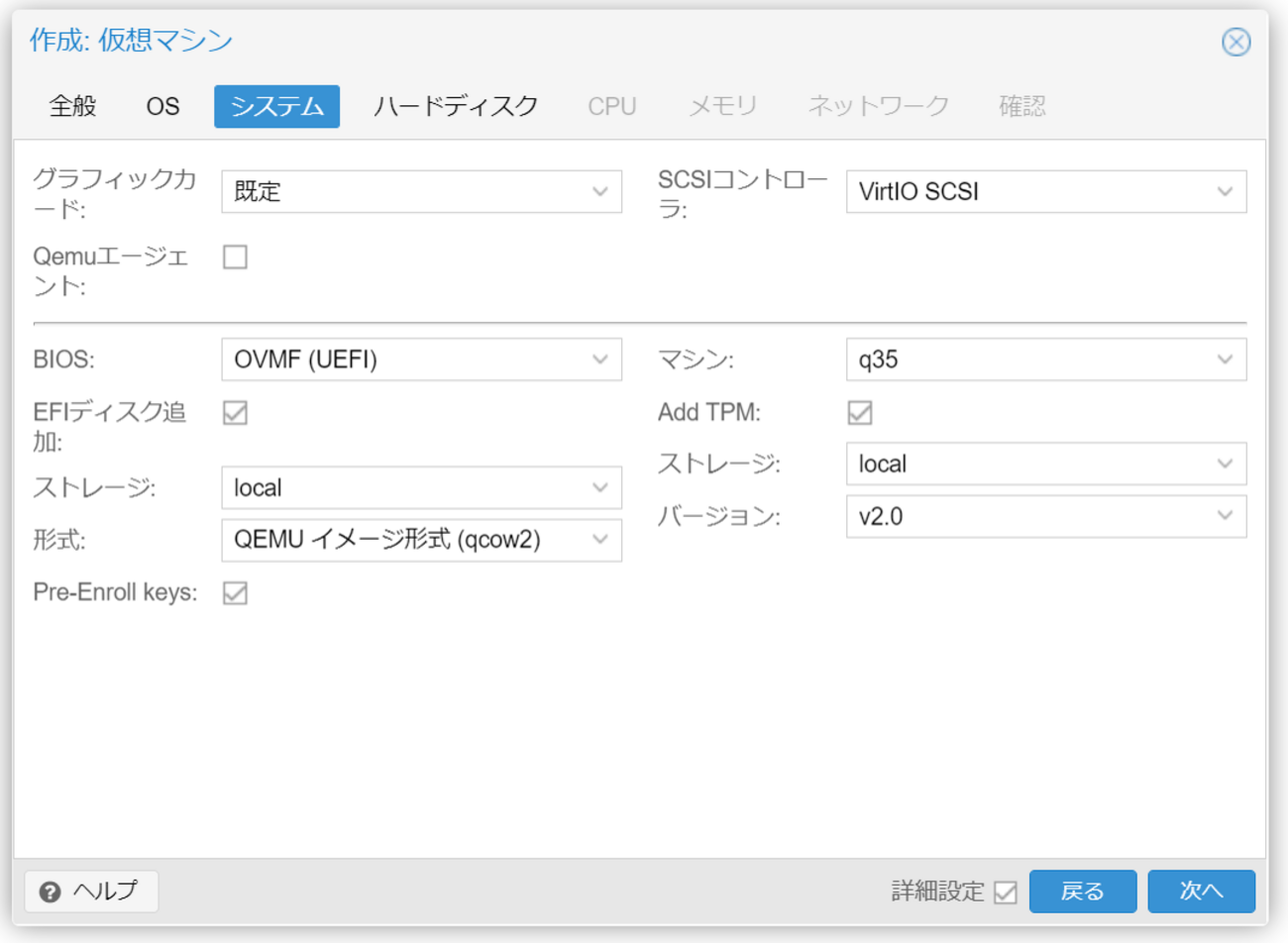Screen dimensions: 1288x943
Task: Switch to the 全般 tab
Action: point(72,106)
